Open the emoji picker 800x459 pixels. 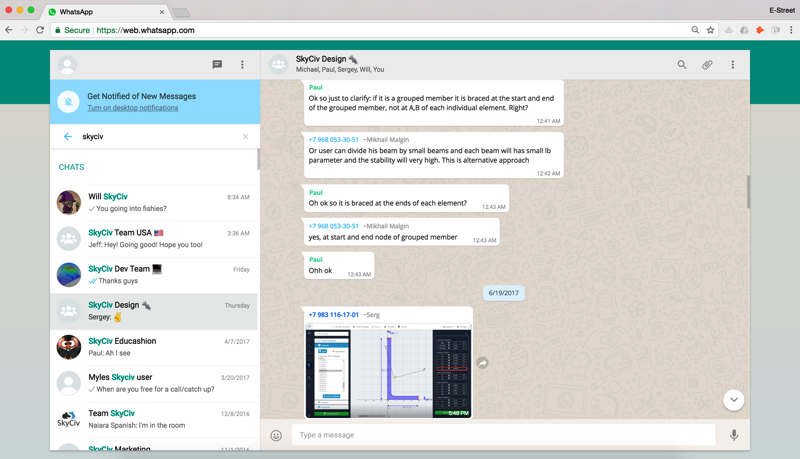pos(276,435)
